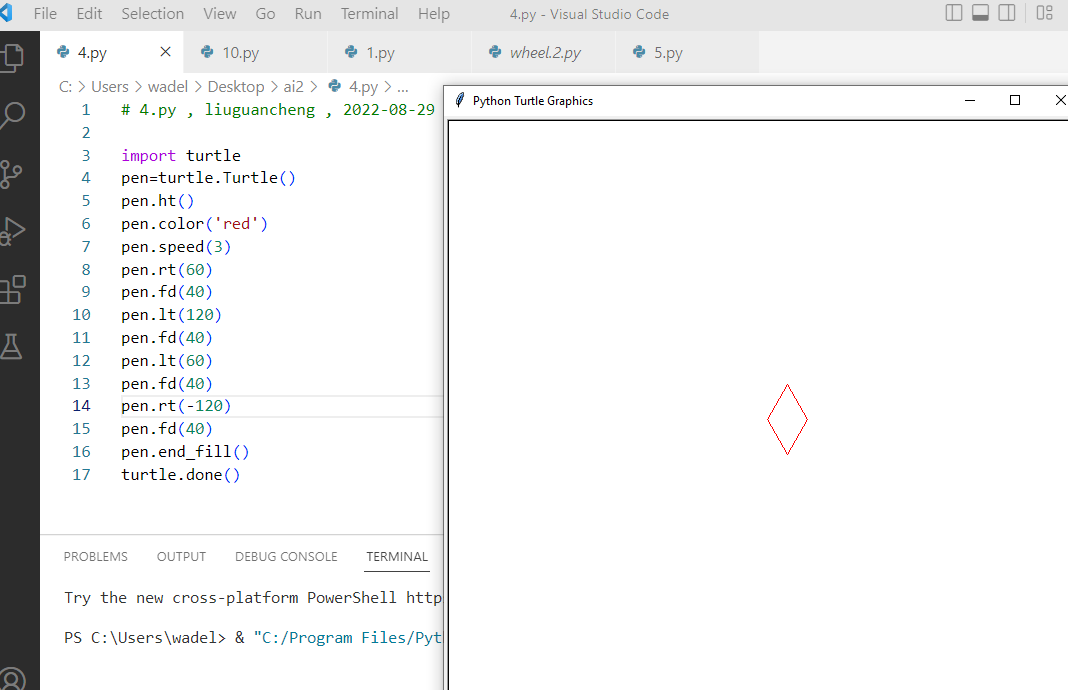This screenshot has height=690, width=1068.
Task: Open the Run and Debug view
Action: [14, 232]
